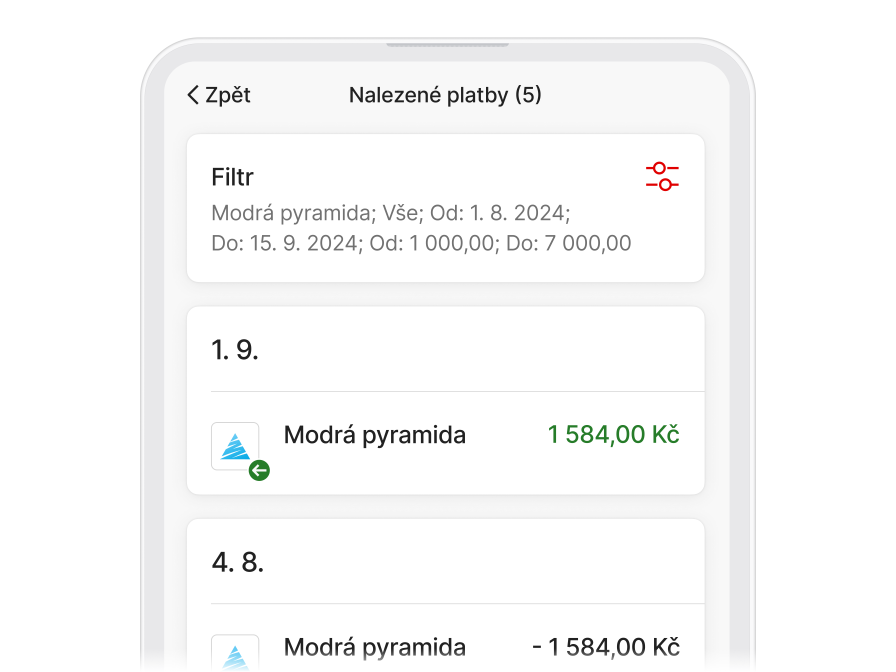Viewport: 896px width, 672px height.
Task: Click the upper knob of the filter icon
Action: 659,168
